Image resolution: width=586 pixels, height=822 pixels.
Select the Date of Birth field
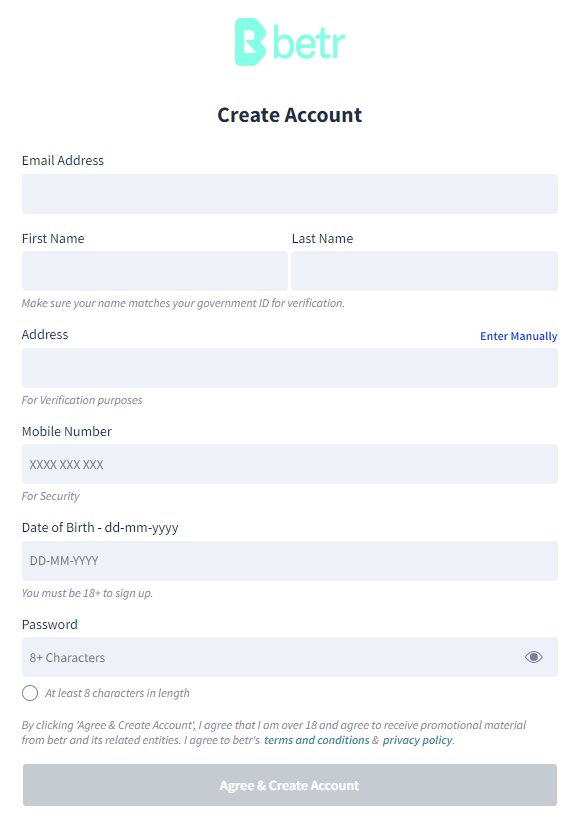[x=290, y=561]
